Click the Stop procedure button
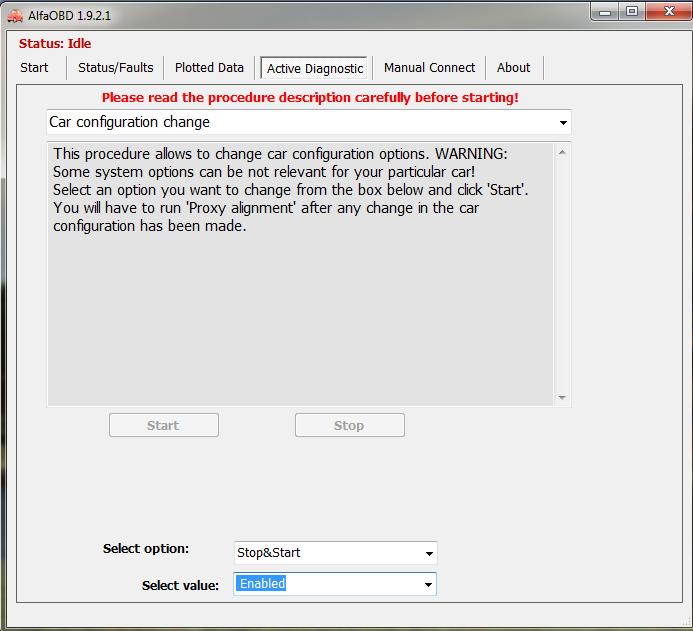The height and width of the screenshot is (631, 693). pyautogui.click(x=350, y=425)
